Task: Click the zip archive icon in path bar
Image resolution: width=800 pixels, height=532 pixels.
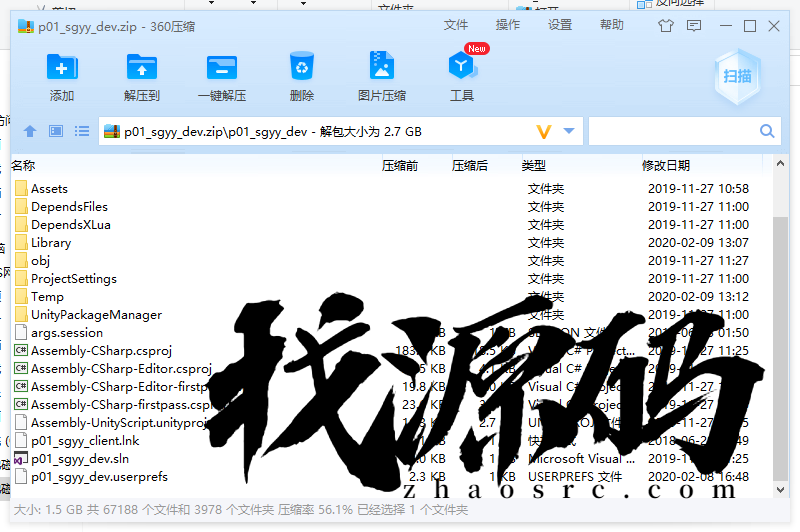Action: pos(112,132)
